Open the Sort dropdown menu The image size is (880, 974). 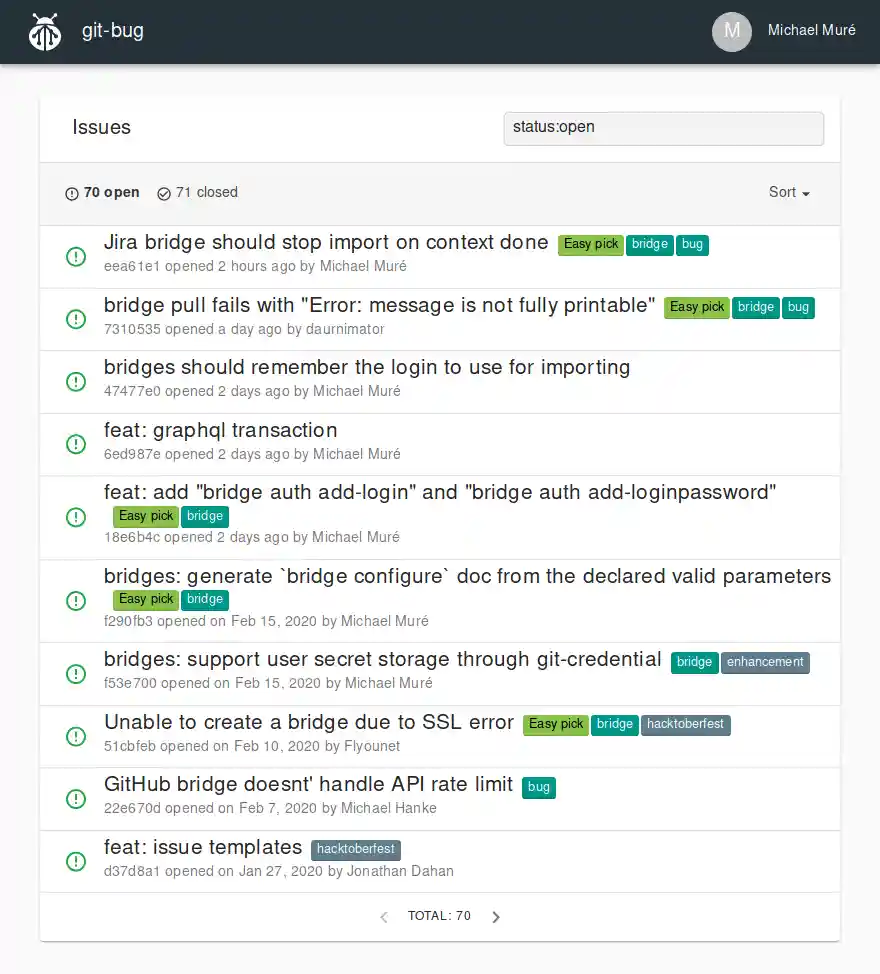pos(789,193)
